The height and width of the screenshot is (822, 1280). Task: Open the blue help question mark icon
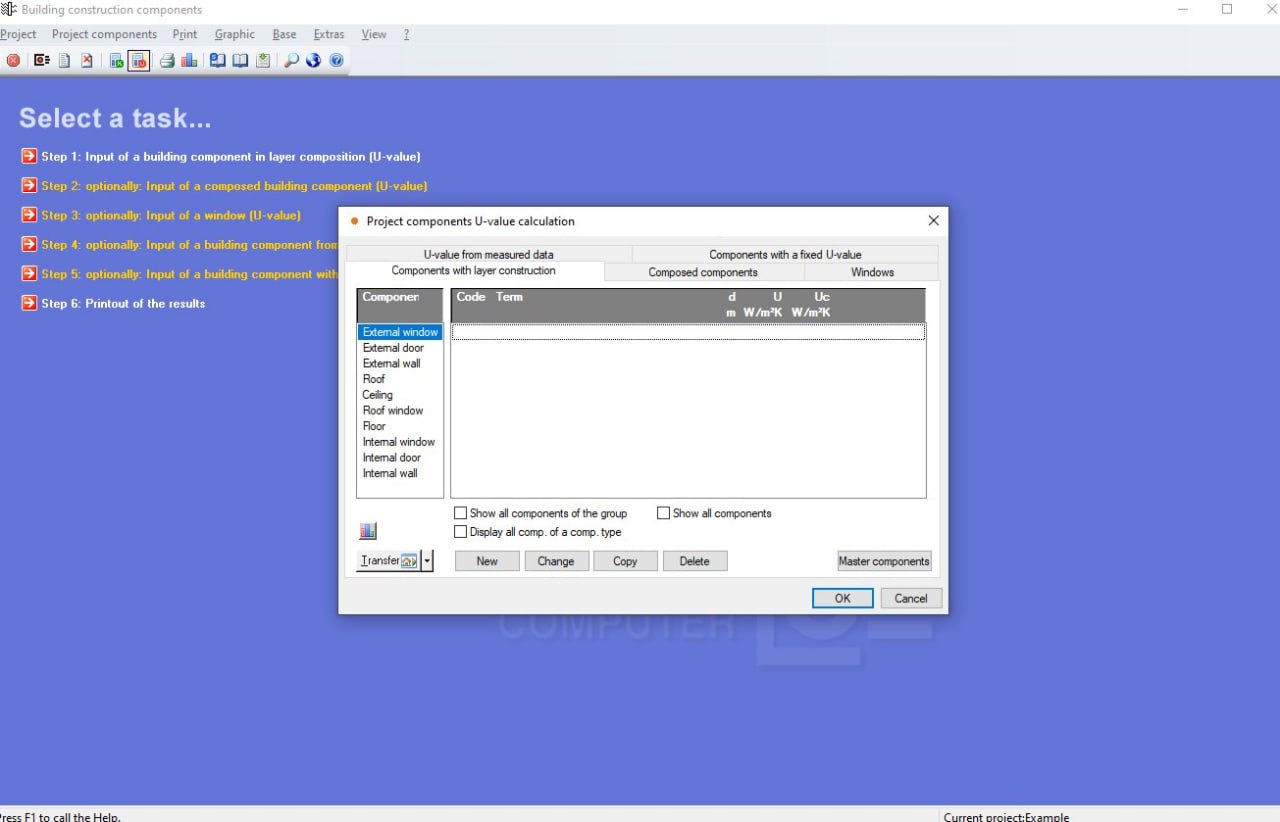337,61
